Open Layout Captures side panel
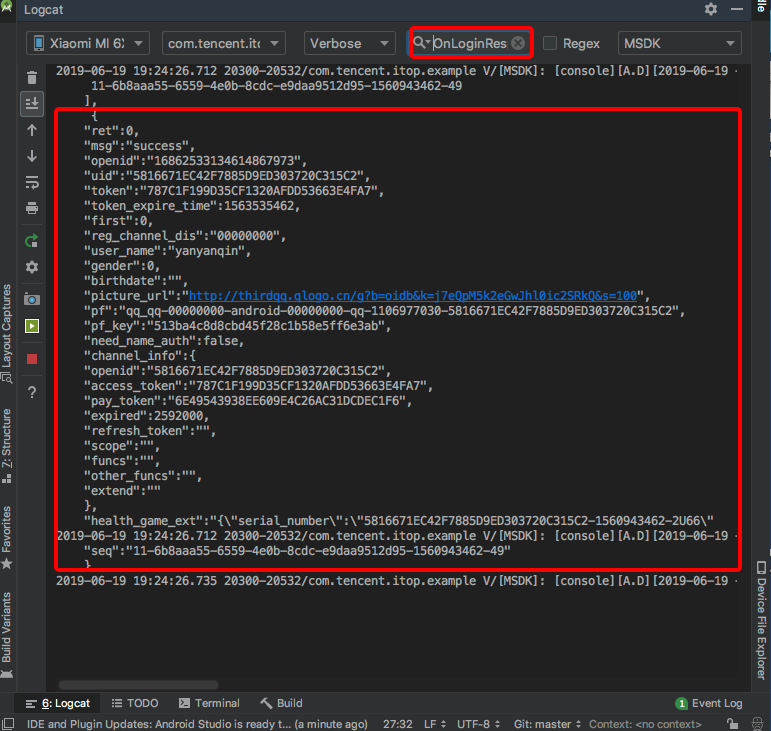The height and width of the screenshot is (731, 771). coord(6,333)
